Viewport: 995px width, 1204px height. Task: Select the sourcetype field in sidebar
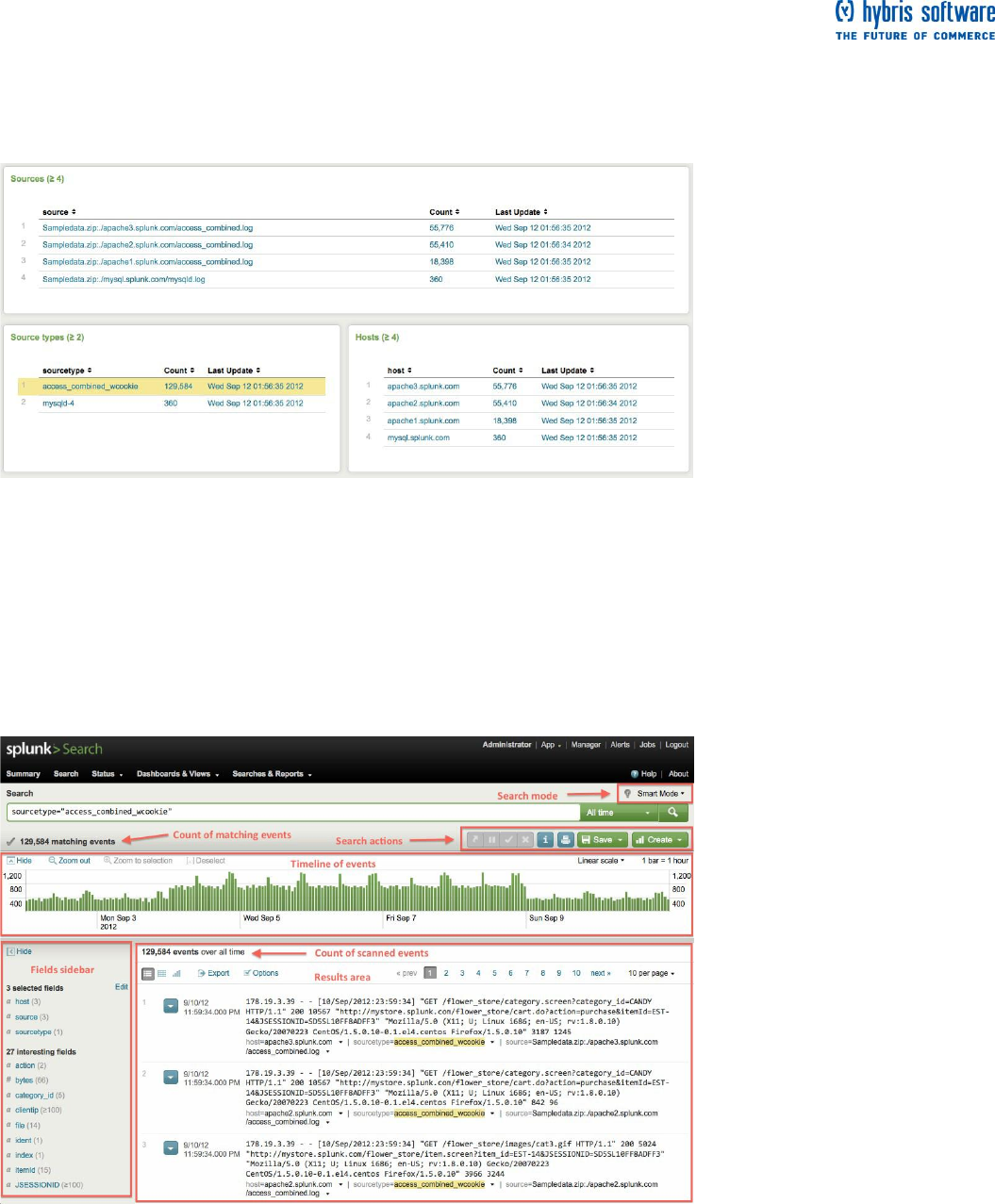point(33,1032)
